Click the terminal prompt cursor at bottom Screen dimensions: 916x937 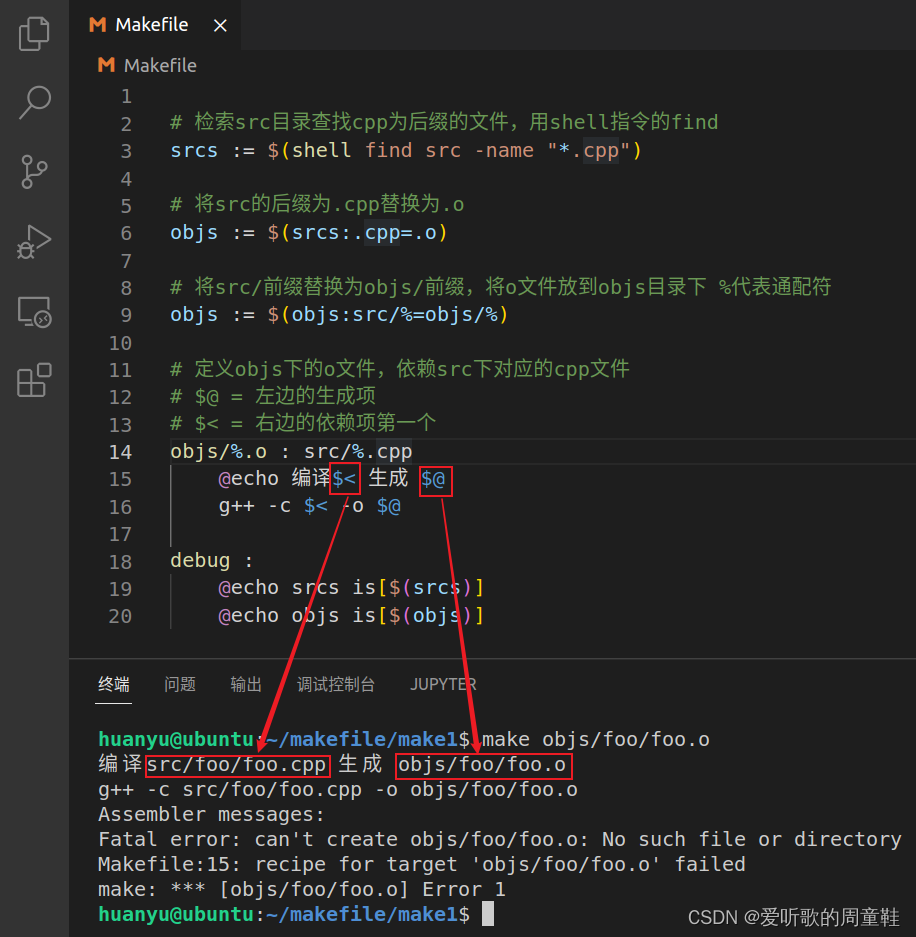(x=488, y=914)
